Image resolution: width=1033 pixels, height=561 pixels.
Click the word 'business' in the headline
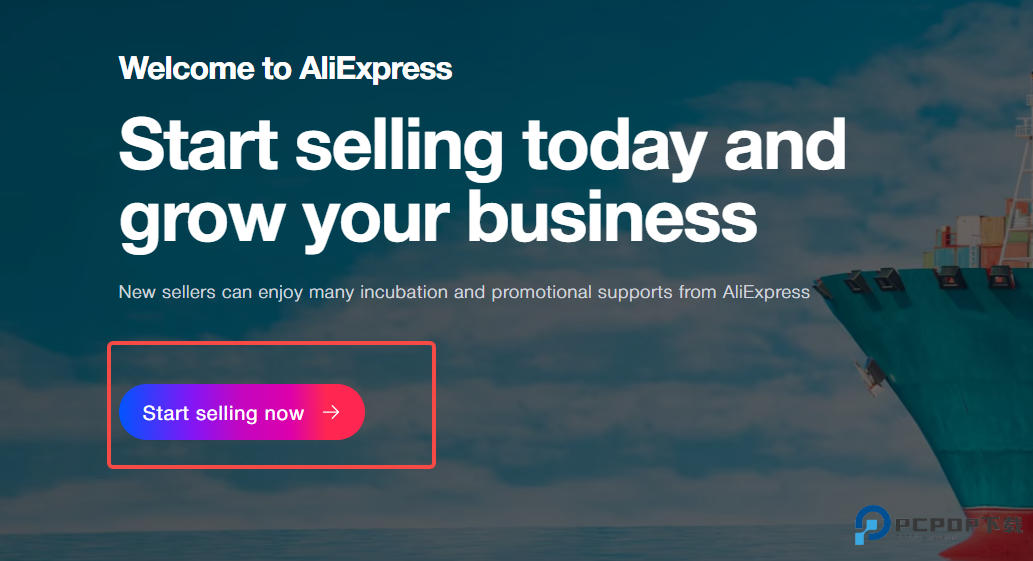(x=613, y=215)
